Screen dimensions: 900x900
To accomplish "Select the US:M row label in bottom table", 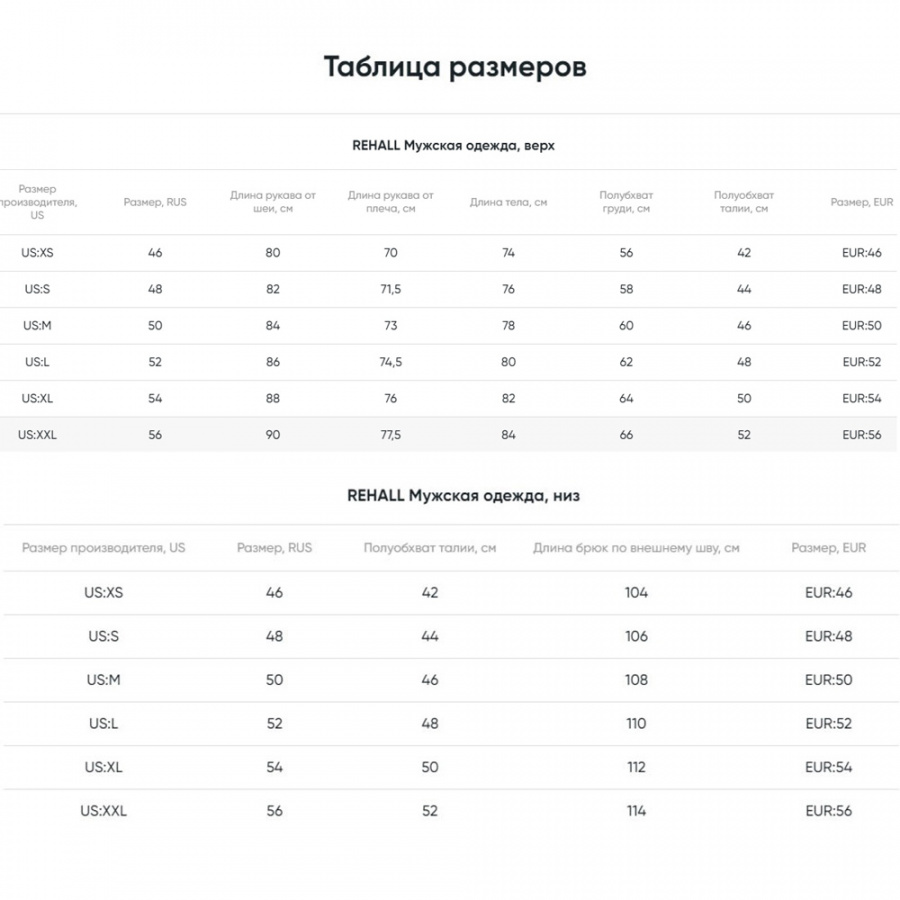I will tap(103, 680).
